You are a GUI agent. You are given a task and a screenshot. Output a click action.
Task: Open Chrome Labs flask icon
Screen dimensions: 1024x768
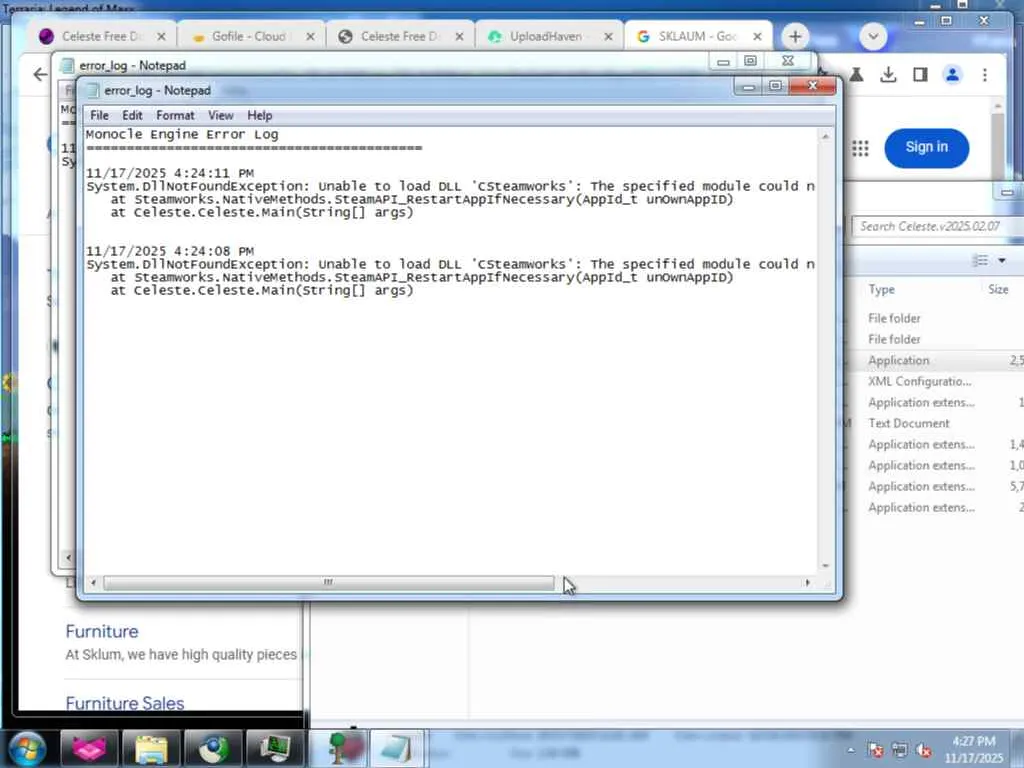coord(856,74)
